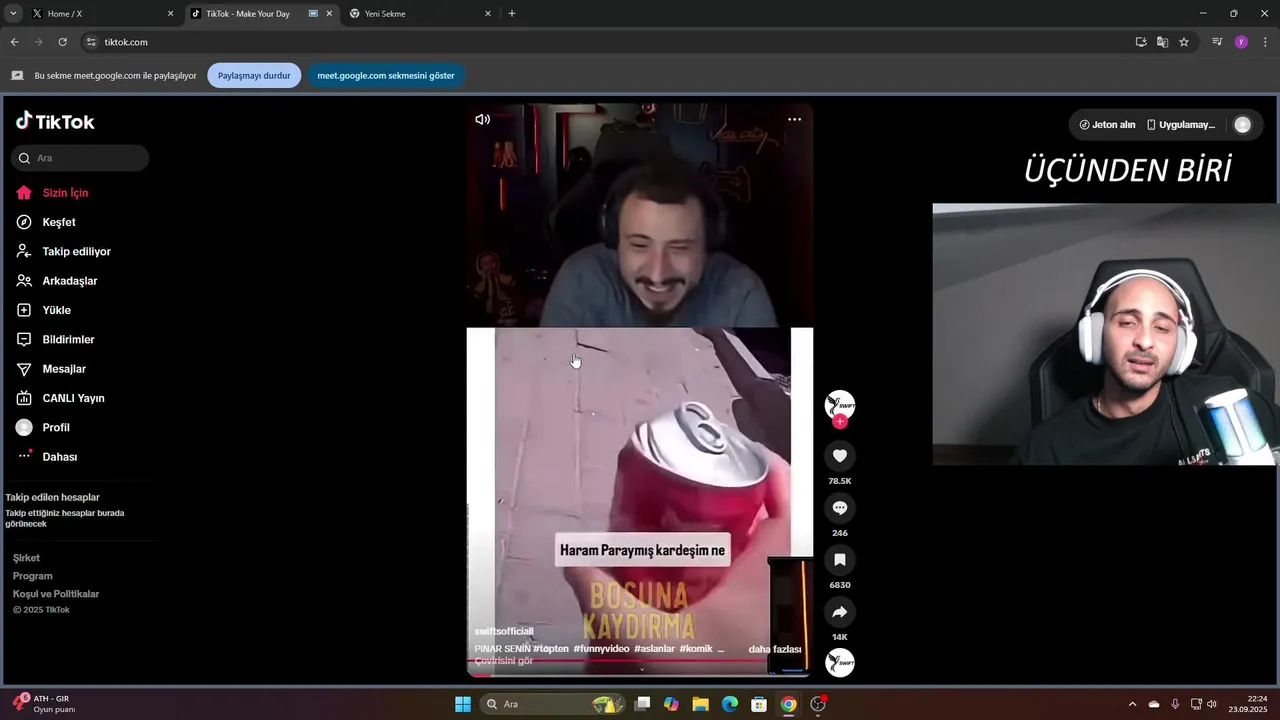Mute the video with speaker icon

tap(482, 119)
